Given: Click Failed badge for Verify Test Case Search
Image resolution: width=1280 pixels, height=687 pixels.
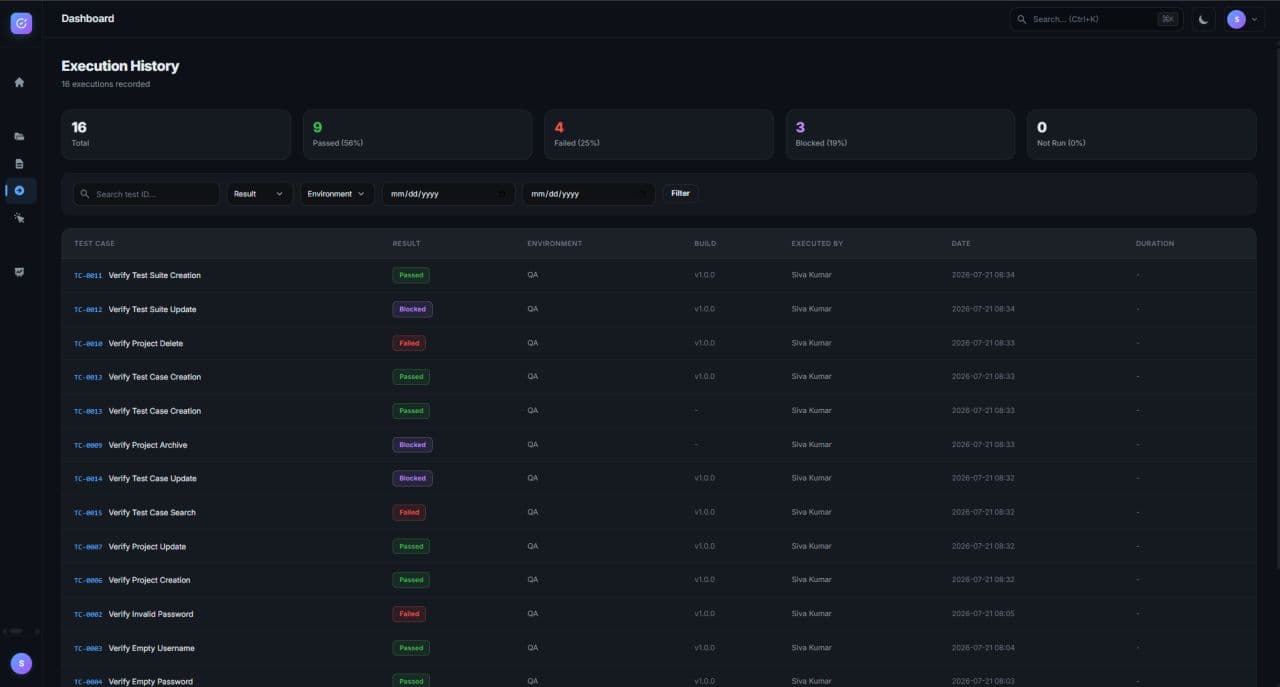Looking at the screenshot, I should [x=409, y=512].
